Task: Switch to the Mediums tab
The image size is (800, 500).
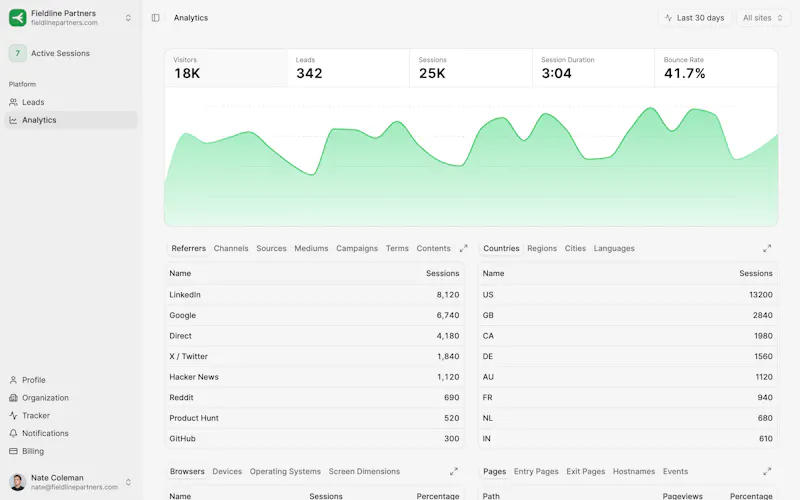Action: coord(311,248)
